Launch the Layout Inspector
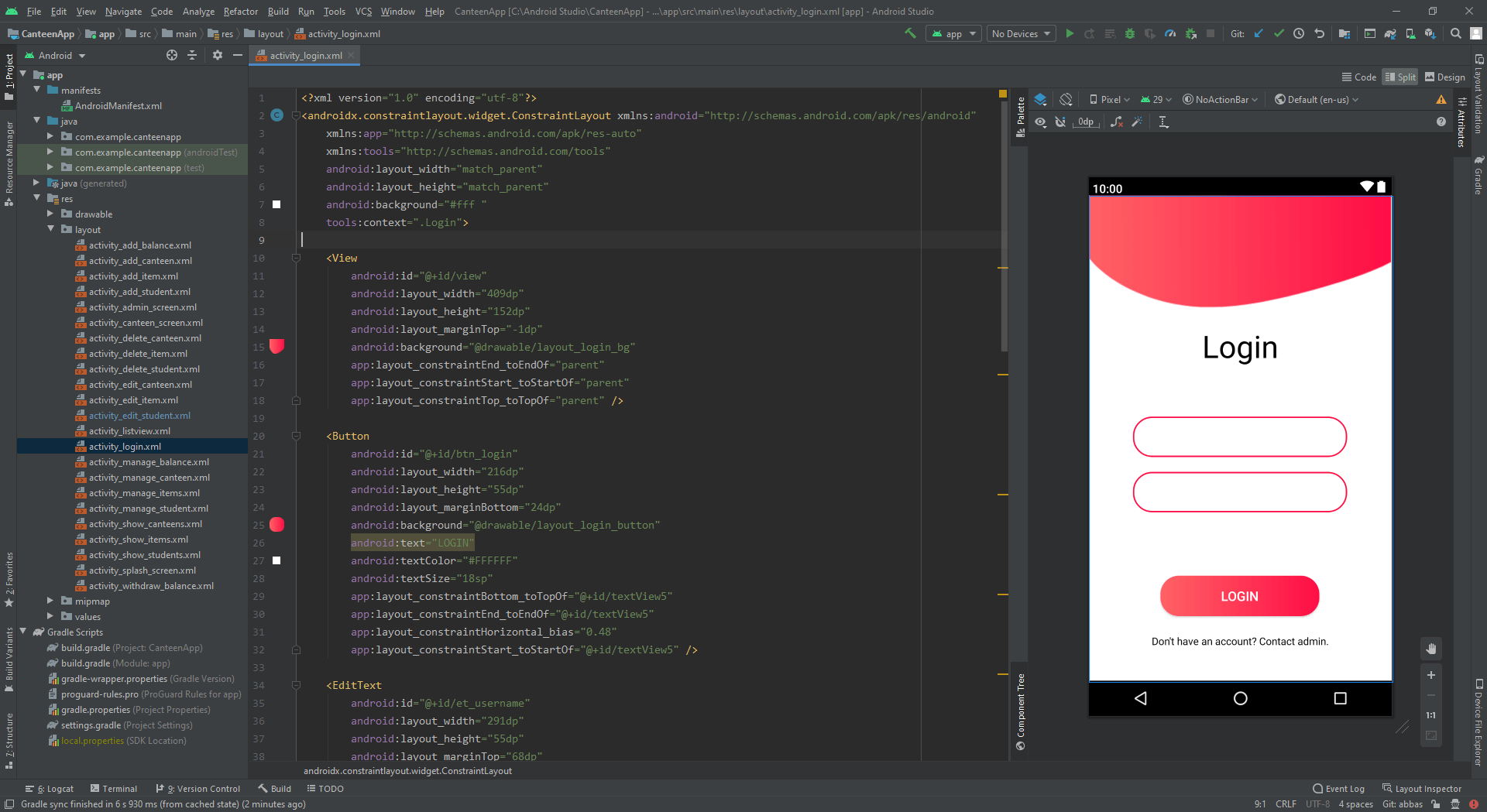 point(1427,788)
